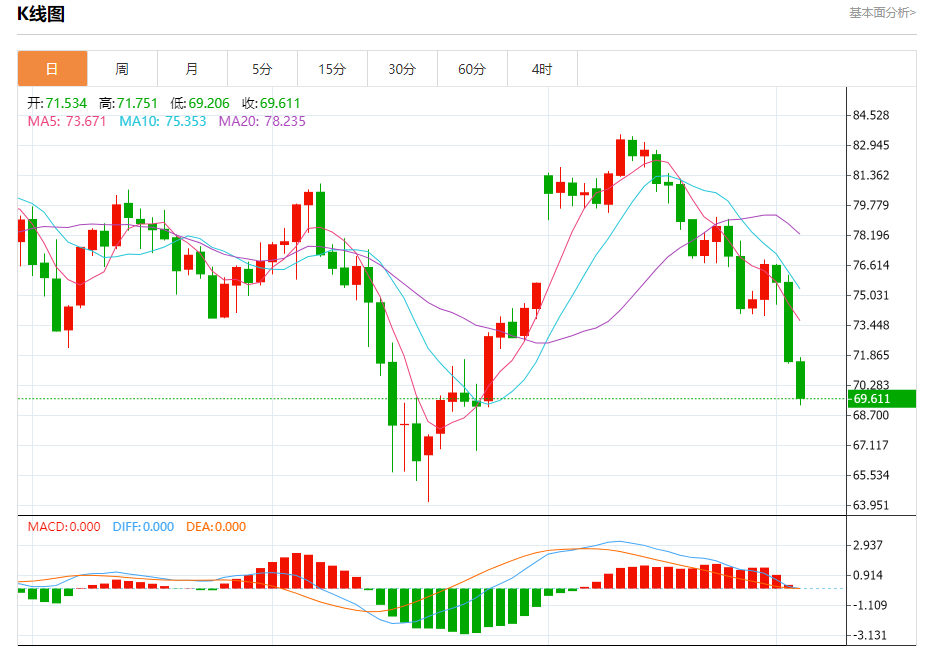Screen dimensions: 934x646
Task: Click the 73.448 price axis label
Action: tap(871, 325)
